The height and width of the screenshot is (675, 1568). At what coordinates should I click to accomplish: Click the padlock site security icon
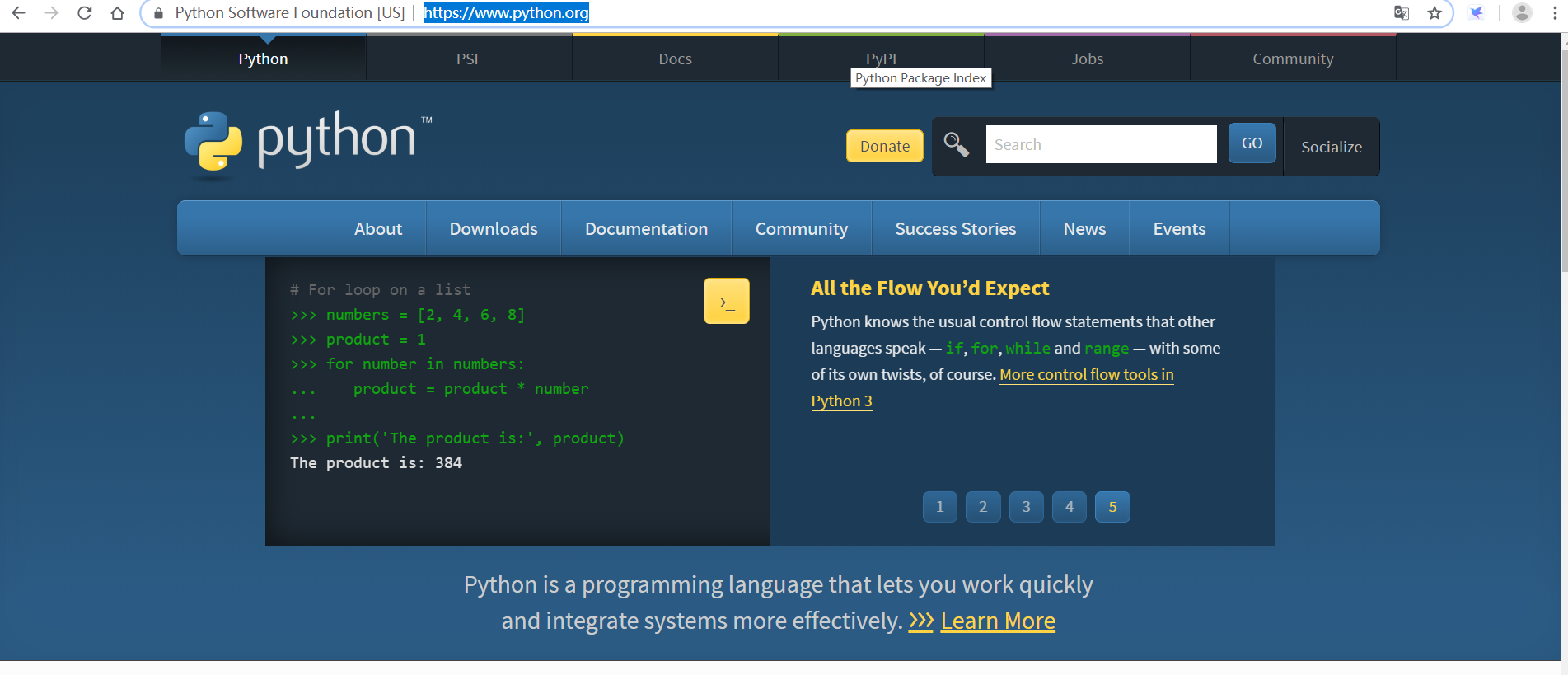[x=159, y=13]
